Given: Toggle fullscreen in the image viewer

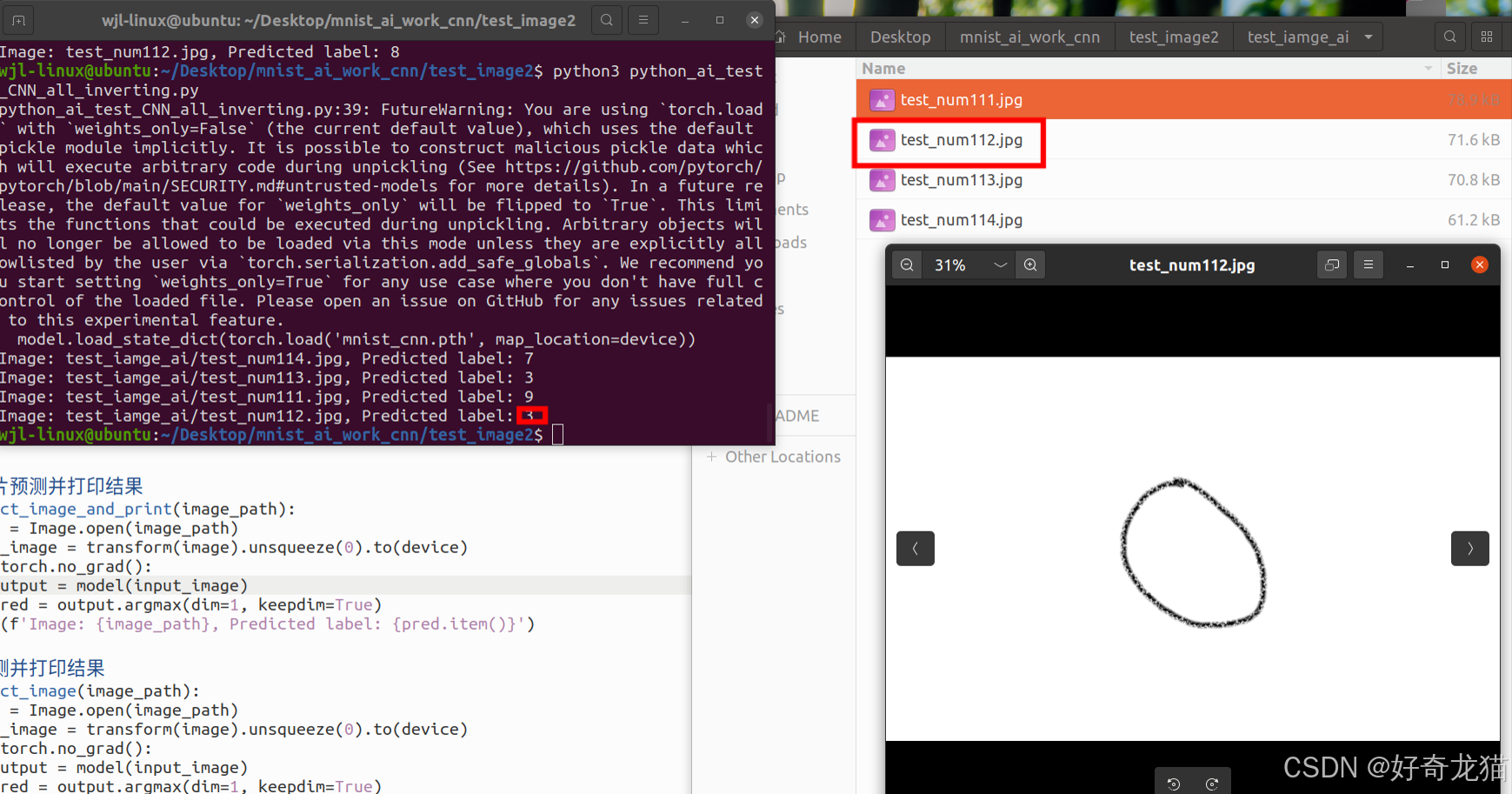Looking at the screenshot, I should coord(1331,265).
